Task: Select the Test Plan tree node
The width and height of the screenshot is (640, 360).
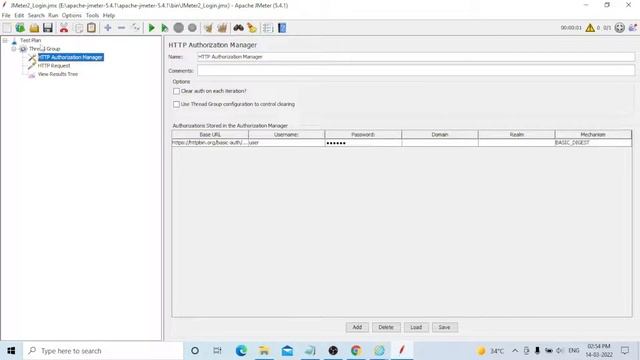Action: (x=31, y=40)
